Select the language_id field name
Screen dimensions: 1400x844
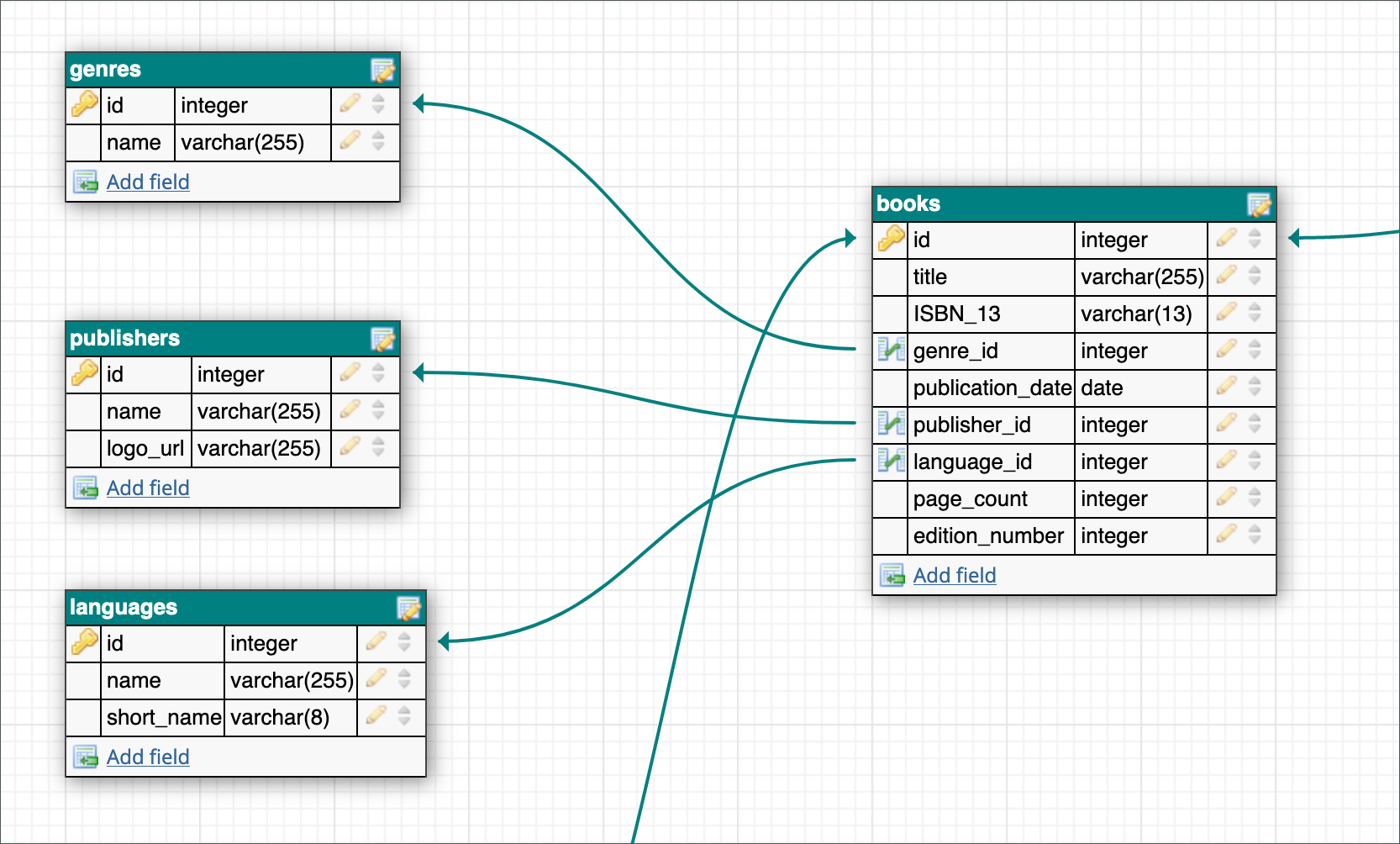coord(973,462)
